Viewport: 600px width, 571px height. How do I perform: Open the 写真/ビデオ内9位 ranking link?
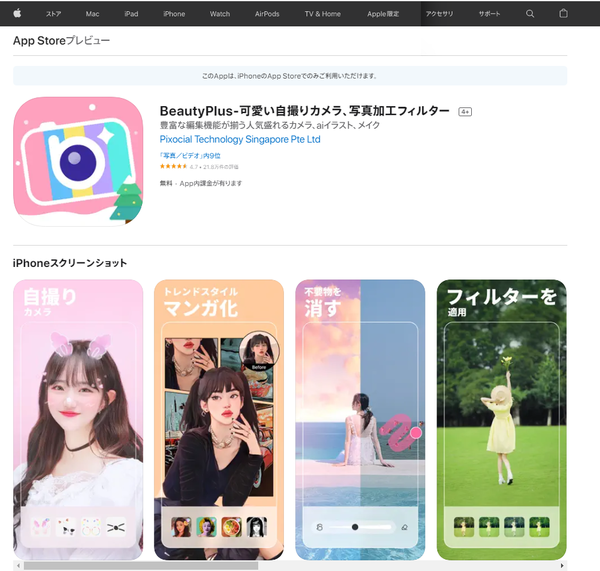point(190,156)
